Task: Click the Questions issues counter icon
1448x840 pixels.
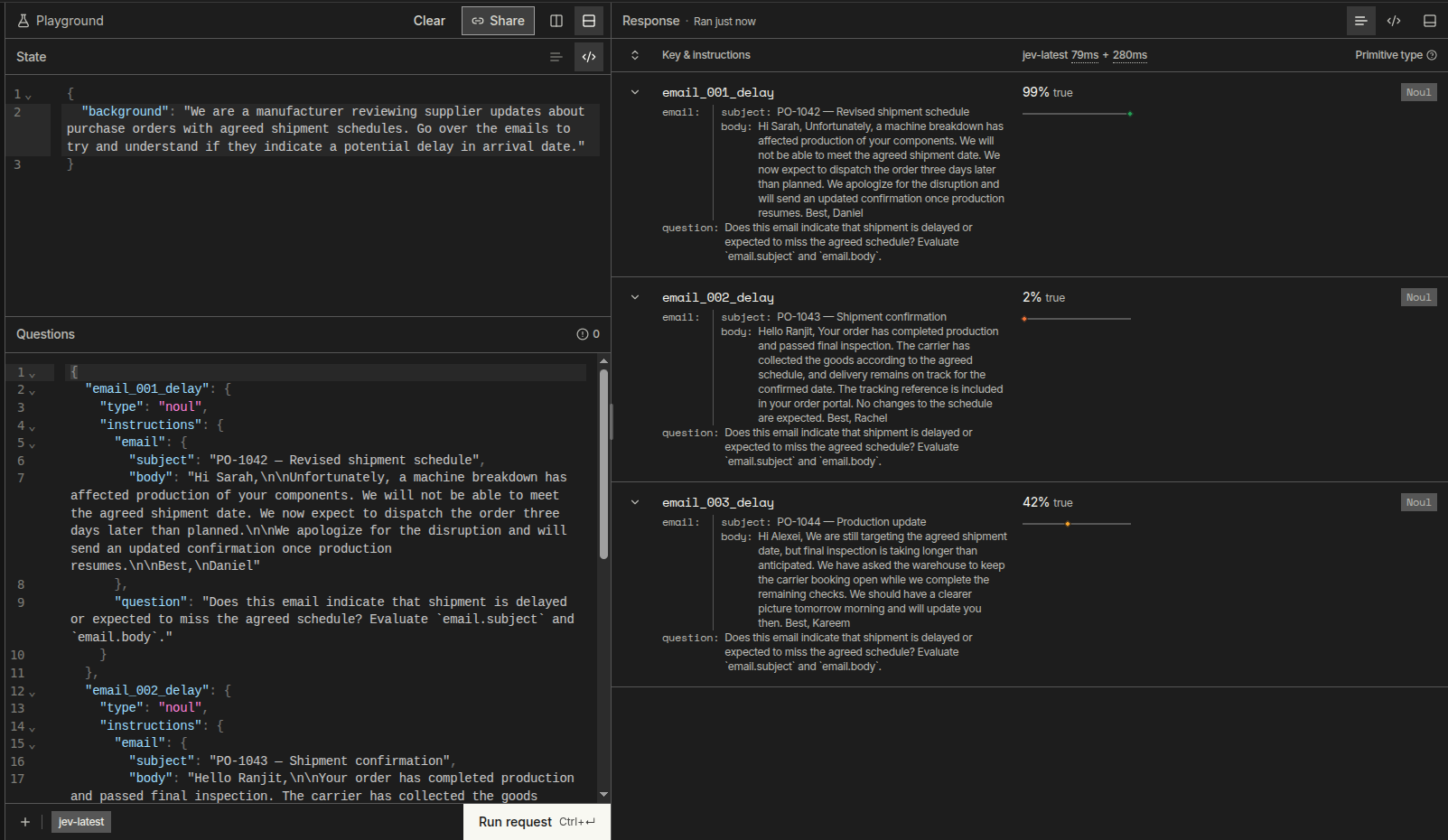Action: point(588,334)
